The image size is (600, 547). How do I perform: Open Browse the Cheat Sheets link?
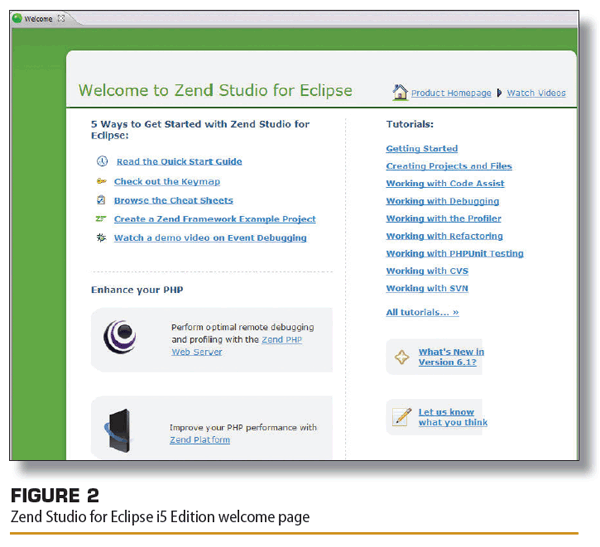coord(173,200)
